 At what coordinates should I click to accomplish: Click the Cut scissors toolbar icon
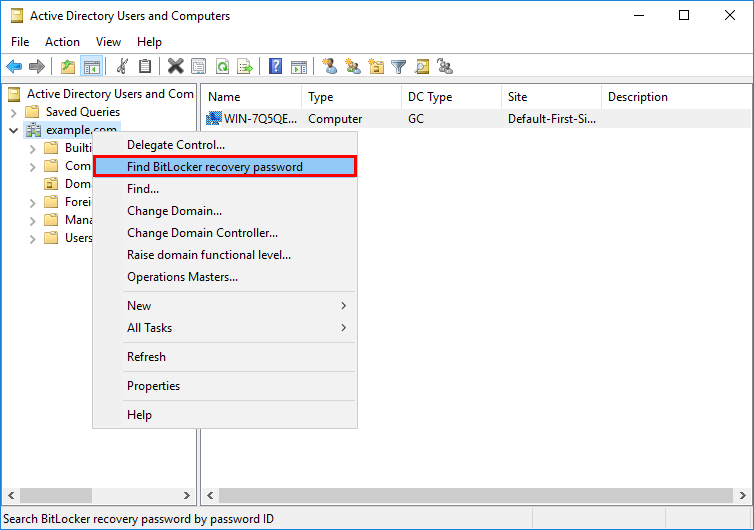123,66
